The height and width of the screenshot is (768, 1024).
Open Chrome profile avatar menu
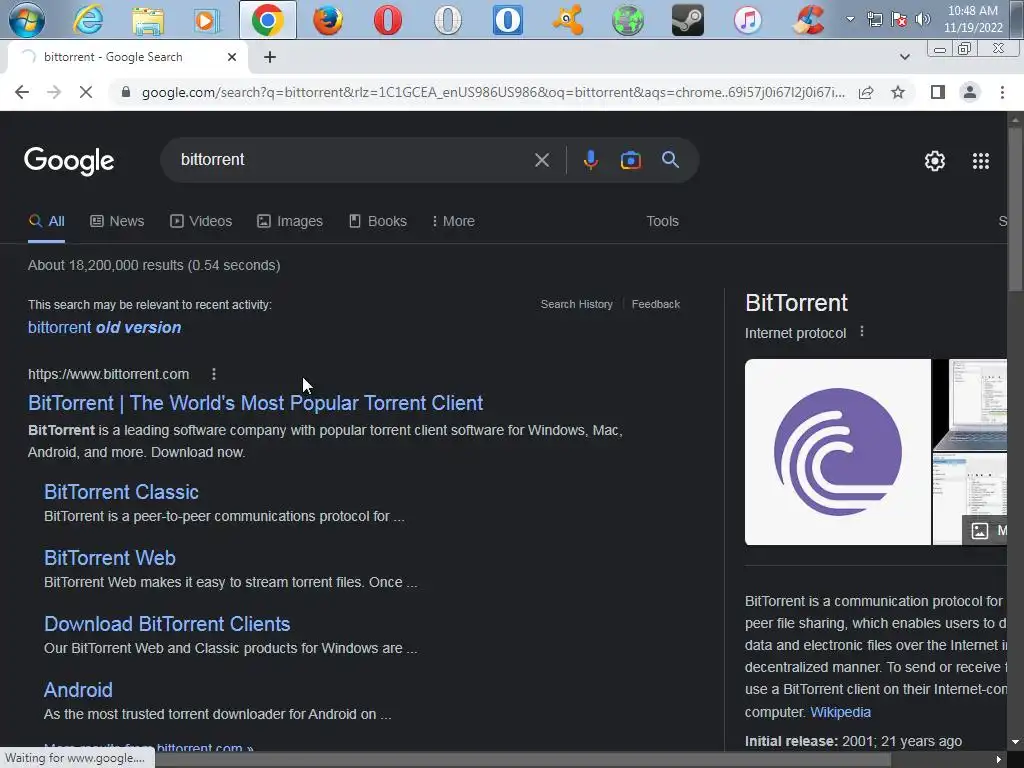(970, 92)
